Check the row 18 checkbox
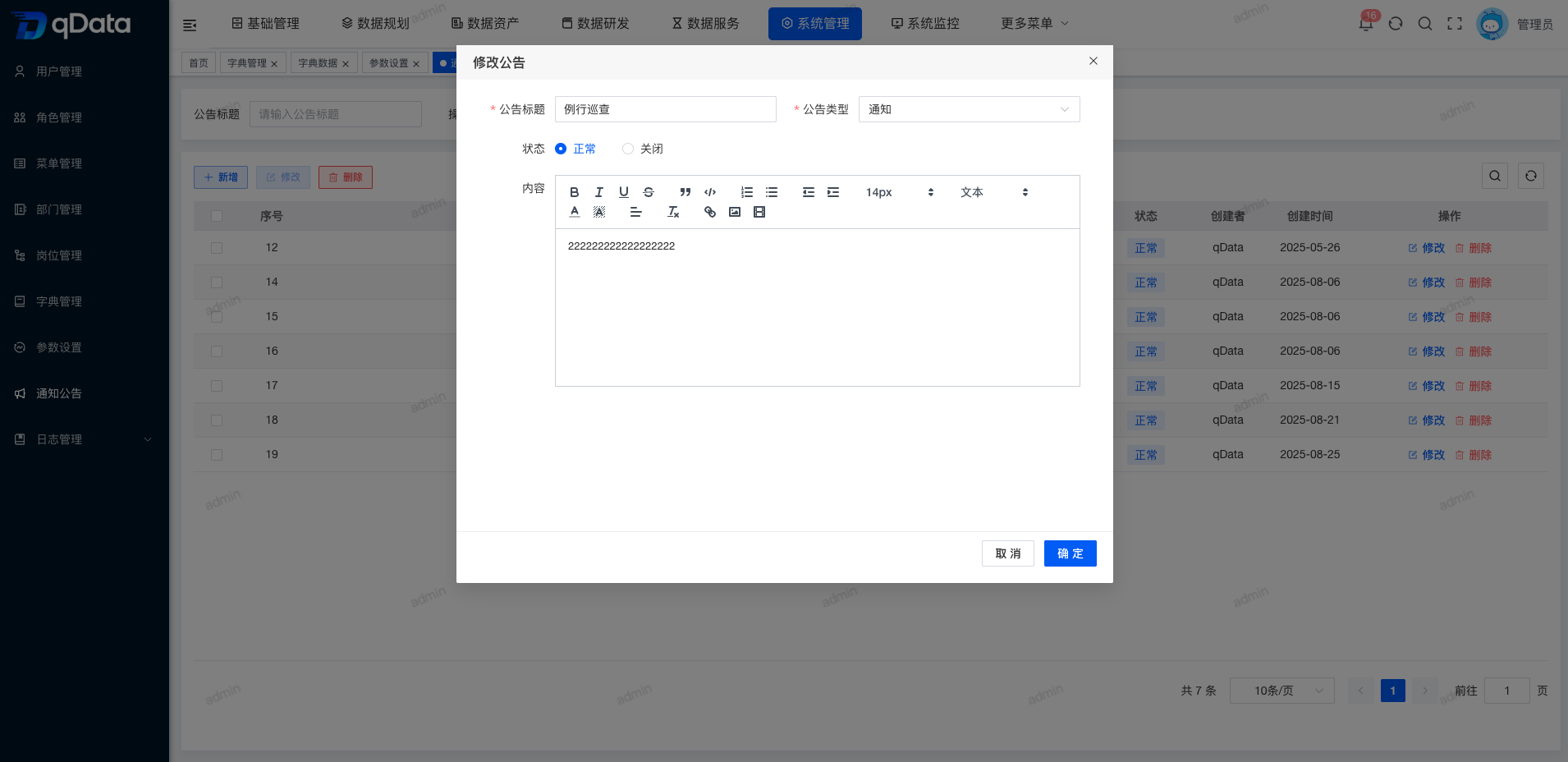This screenshot has width=1568, height=762. (217, 420)
